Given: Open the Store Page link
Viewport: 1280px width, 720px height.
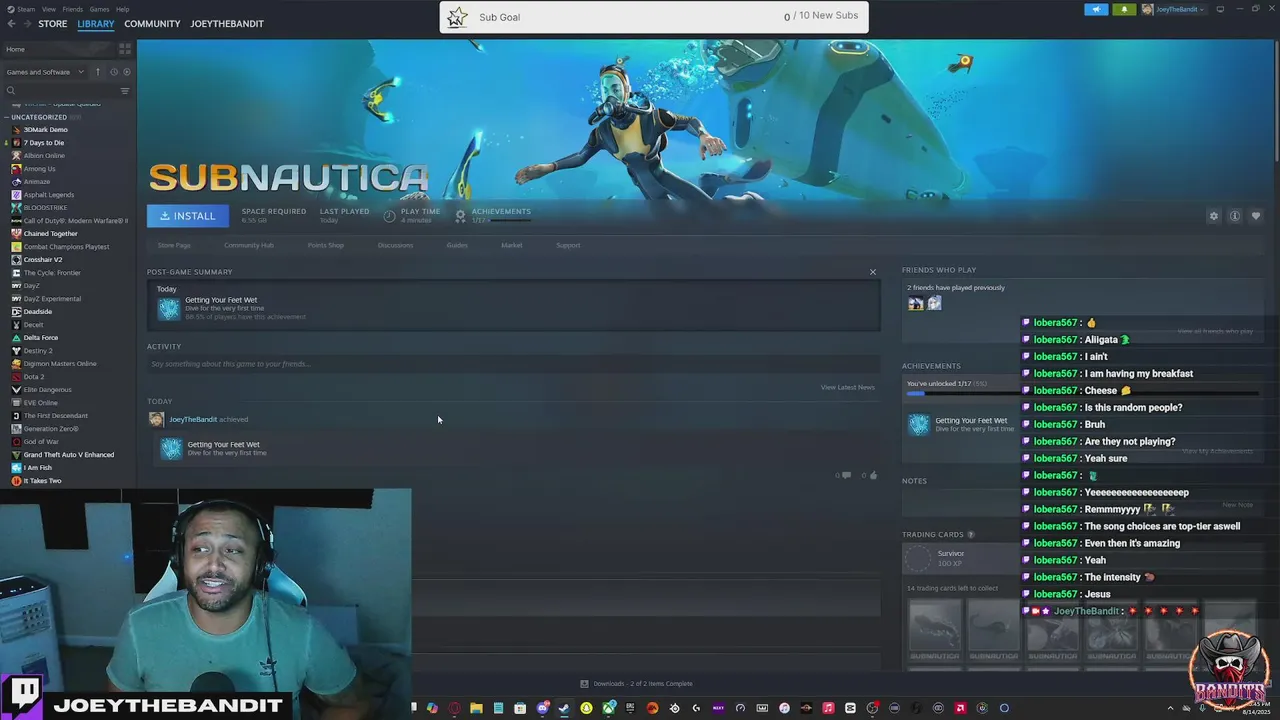Looking at the screenshot, I should (174, 245).
